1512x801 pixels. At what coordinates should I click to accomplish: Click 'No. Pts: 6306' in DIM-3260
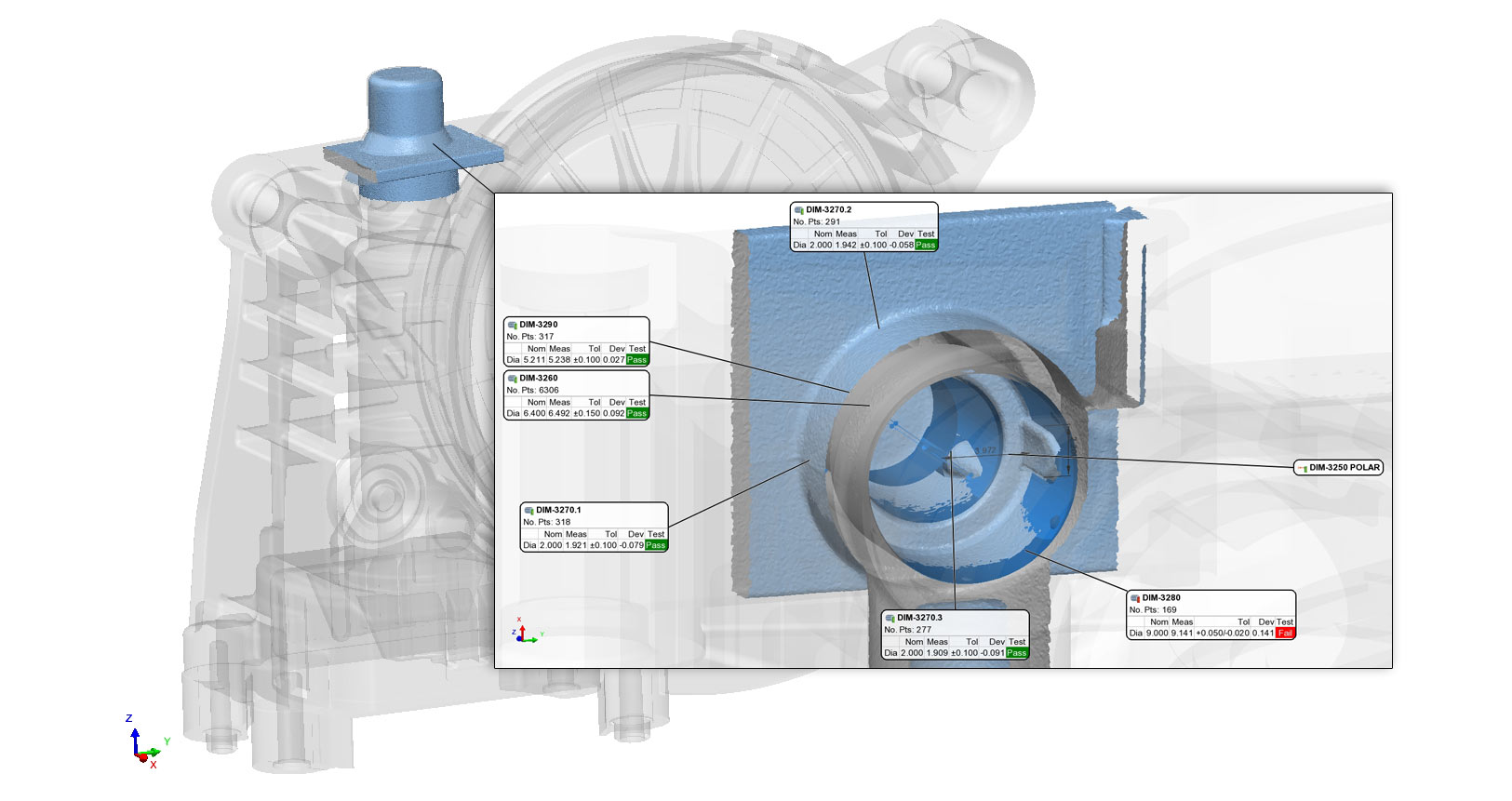click(x=533, y=390)
